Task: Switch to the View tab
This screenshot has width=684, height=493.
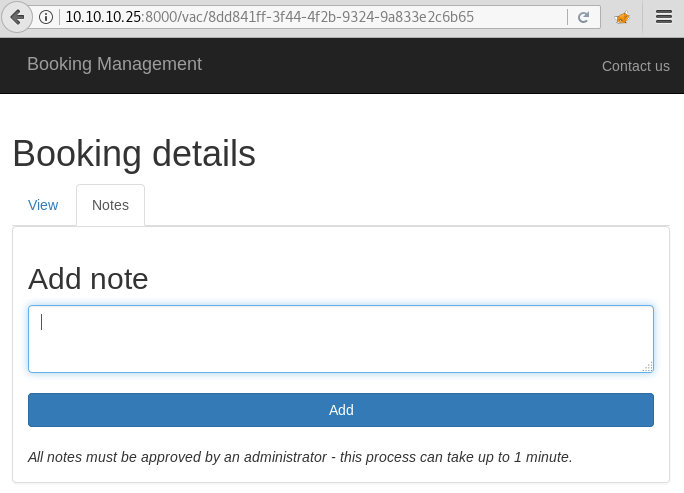Action: (x=43, y=205)
